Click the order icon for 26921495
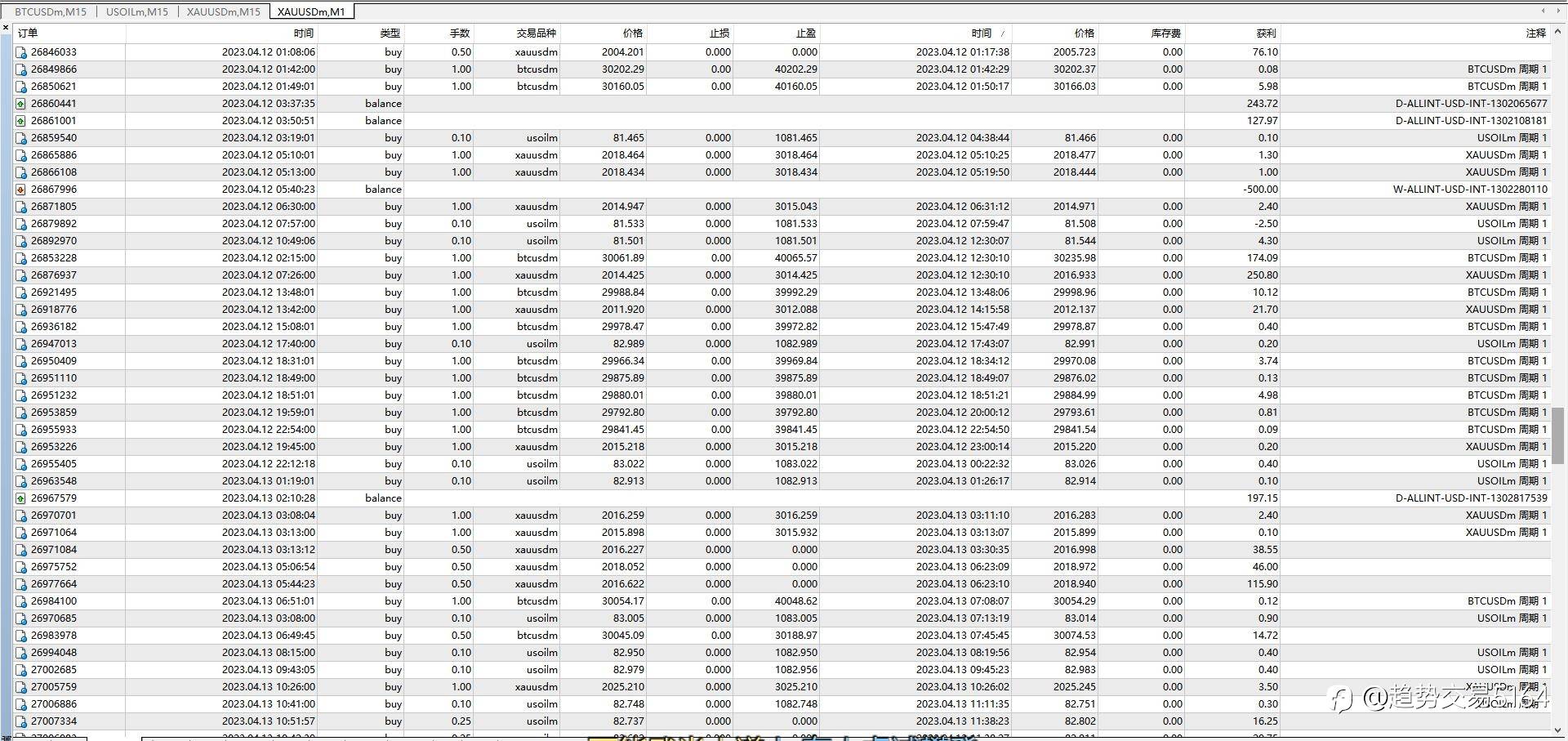This screenshot has width=1568, height=741. click(x=21, y=292)
